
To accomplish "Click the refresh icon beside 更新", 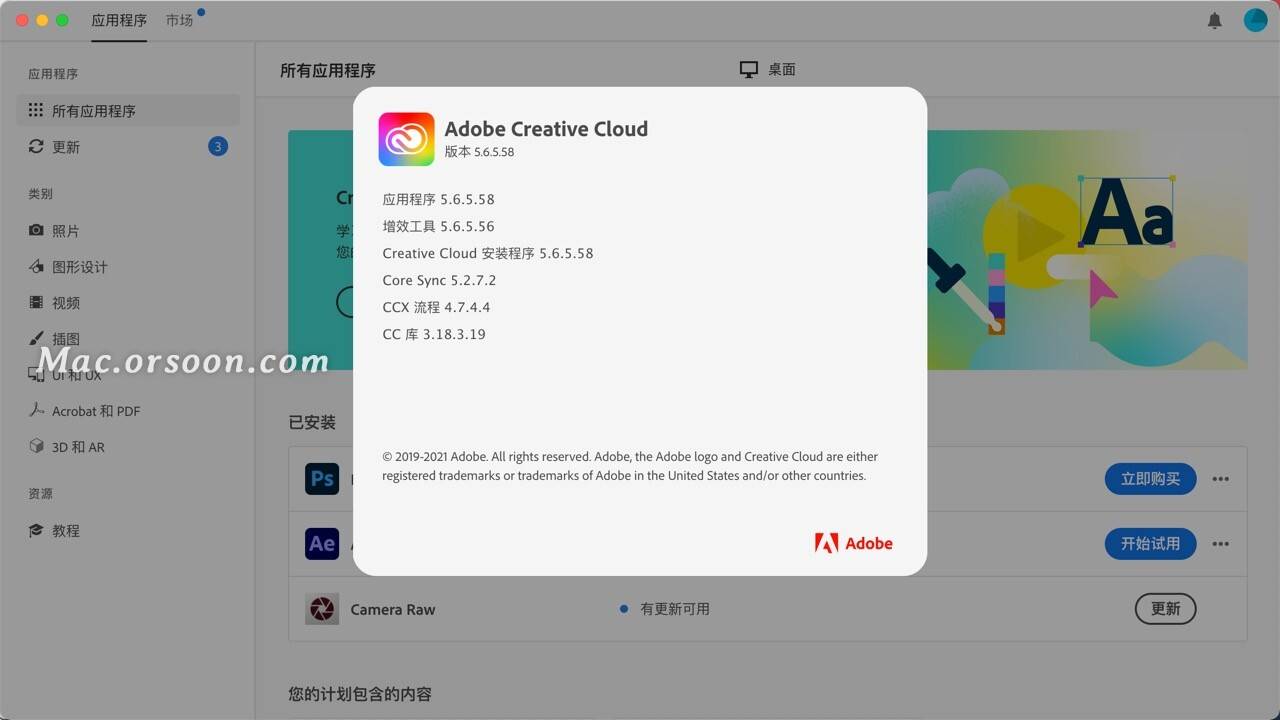I will point(36,146).
